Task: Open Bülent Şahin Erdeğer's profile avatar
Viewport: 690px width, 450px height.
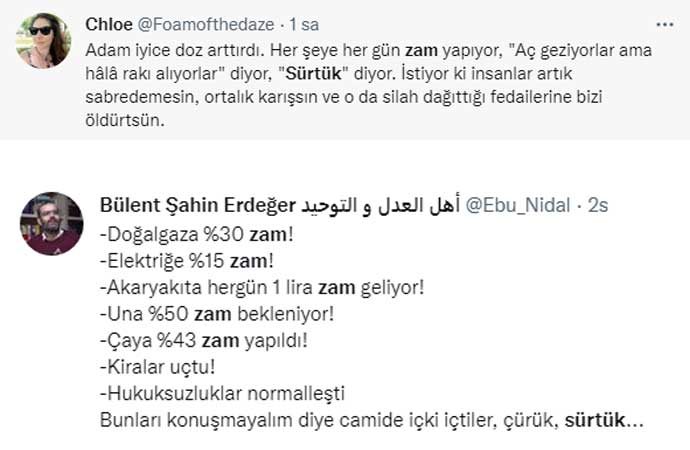Action: (x=52, y=223)
